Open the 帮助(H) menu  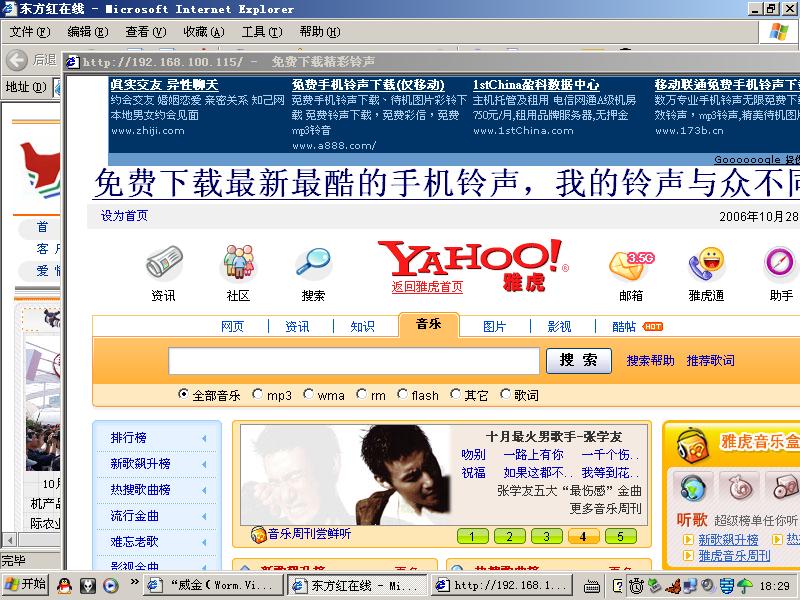coord(320,32)
